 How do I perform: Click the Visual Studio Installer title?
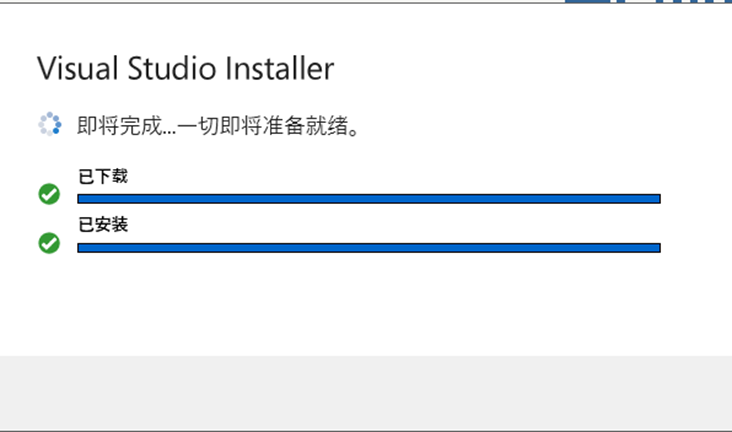pyautogui.click(x=186, y=68)
